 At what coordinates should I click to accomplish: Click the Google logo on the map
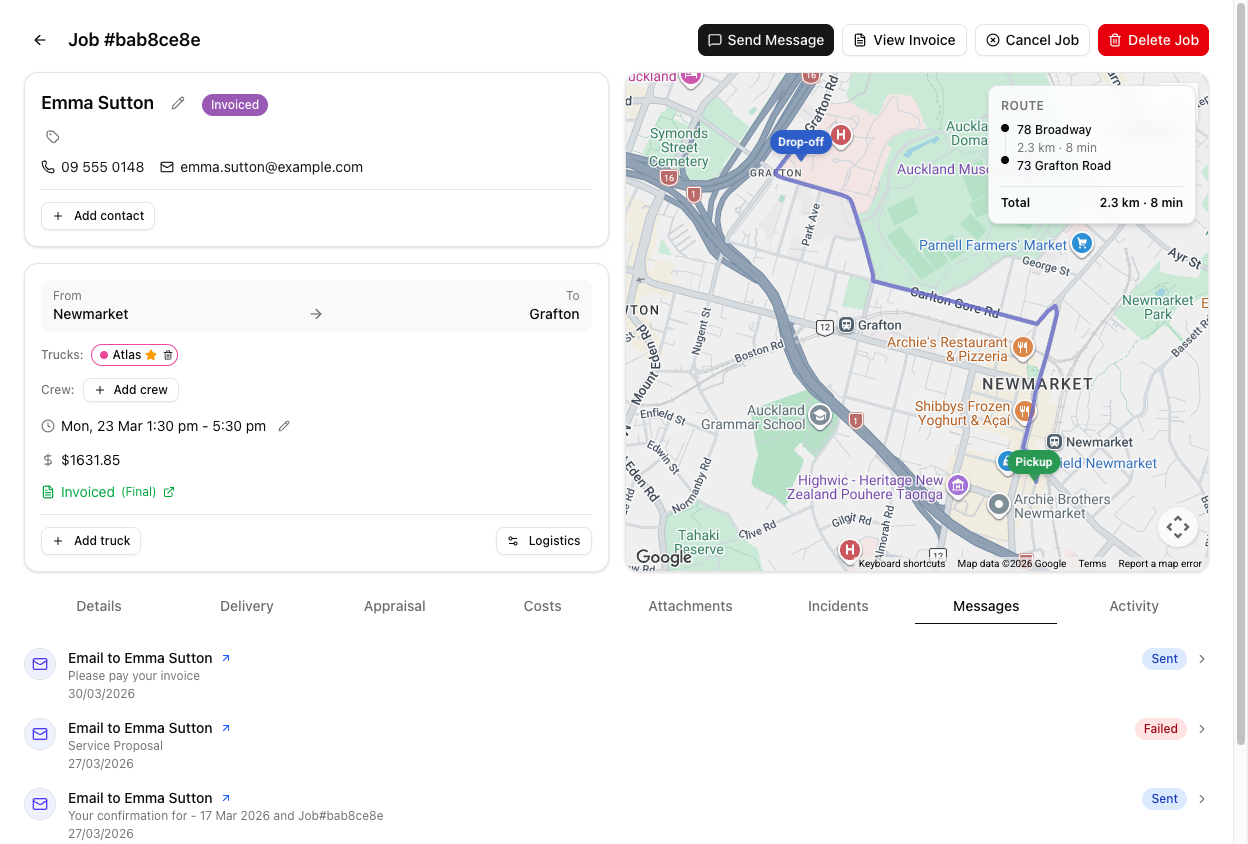click(x=664, y=558)
